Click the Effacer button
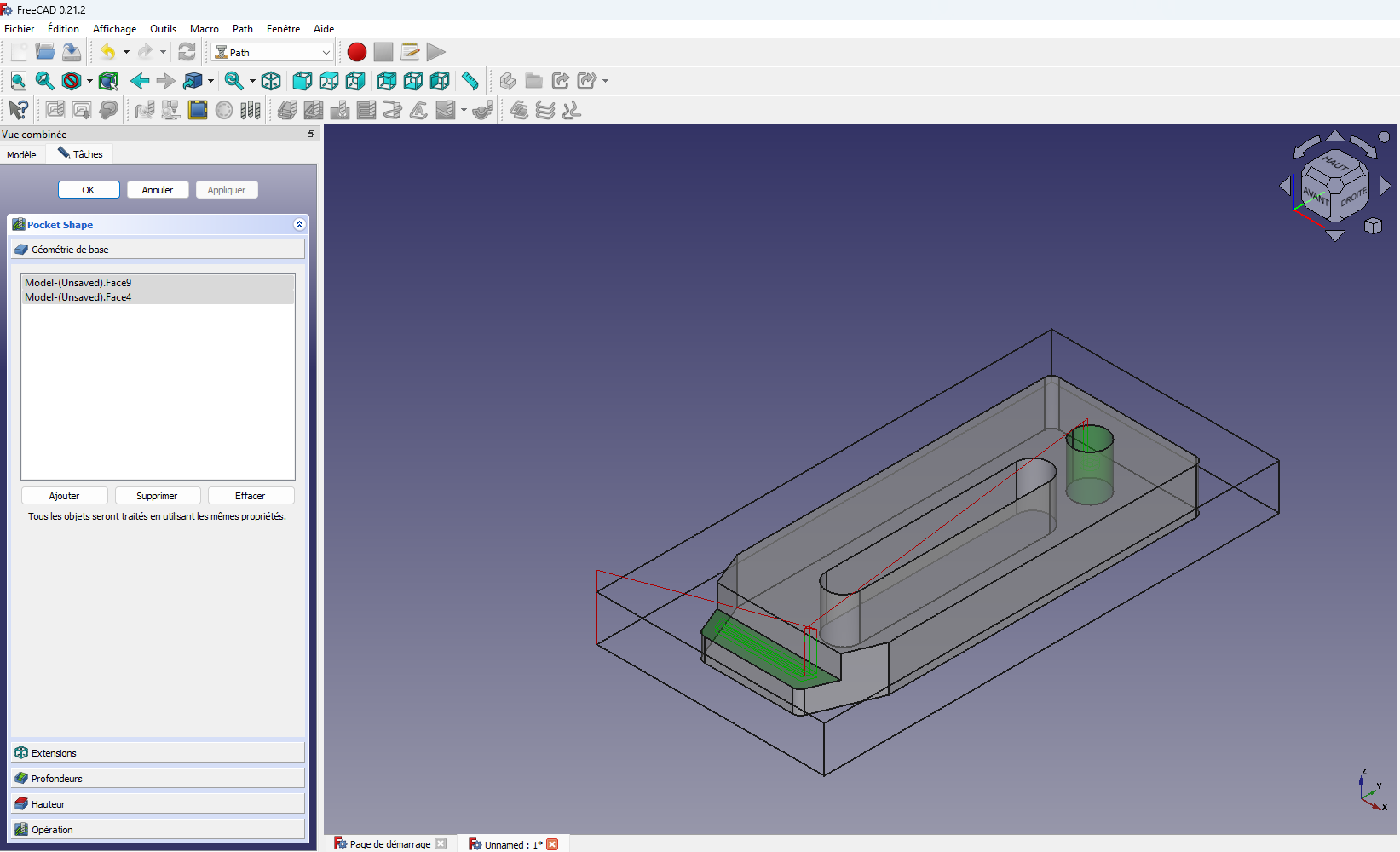Viewport: 1400px width, 852px height. pyautogui.click(x=251, y=496)
